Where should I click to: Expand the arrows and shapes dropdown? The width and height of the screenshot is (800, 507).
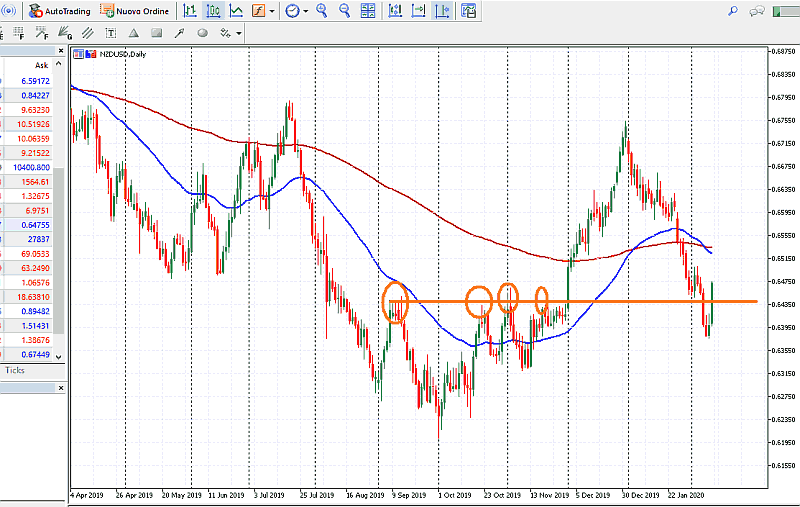(x=239, y=33)
